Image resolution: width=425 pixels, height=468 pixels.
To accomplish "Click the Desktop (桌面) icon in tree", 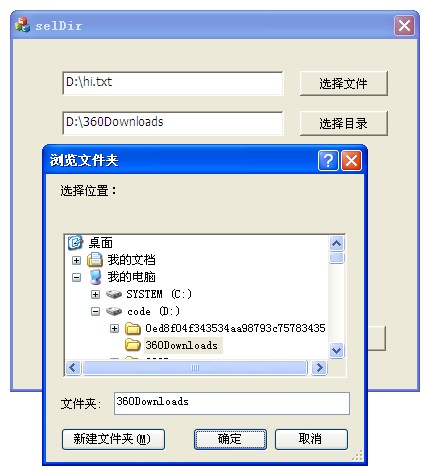I will coord(75,243).
